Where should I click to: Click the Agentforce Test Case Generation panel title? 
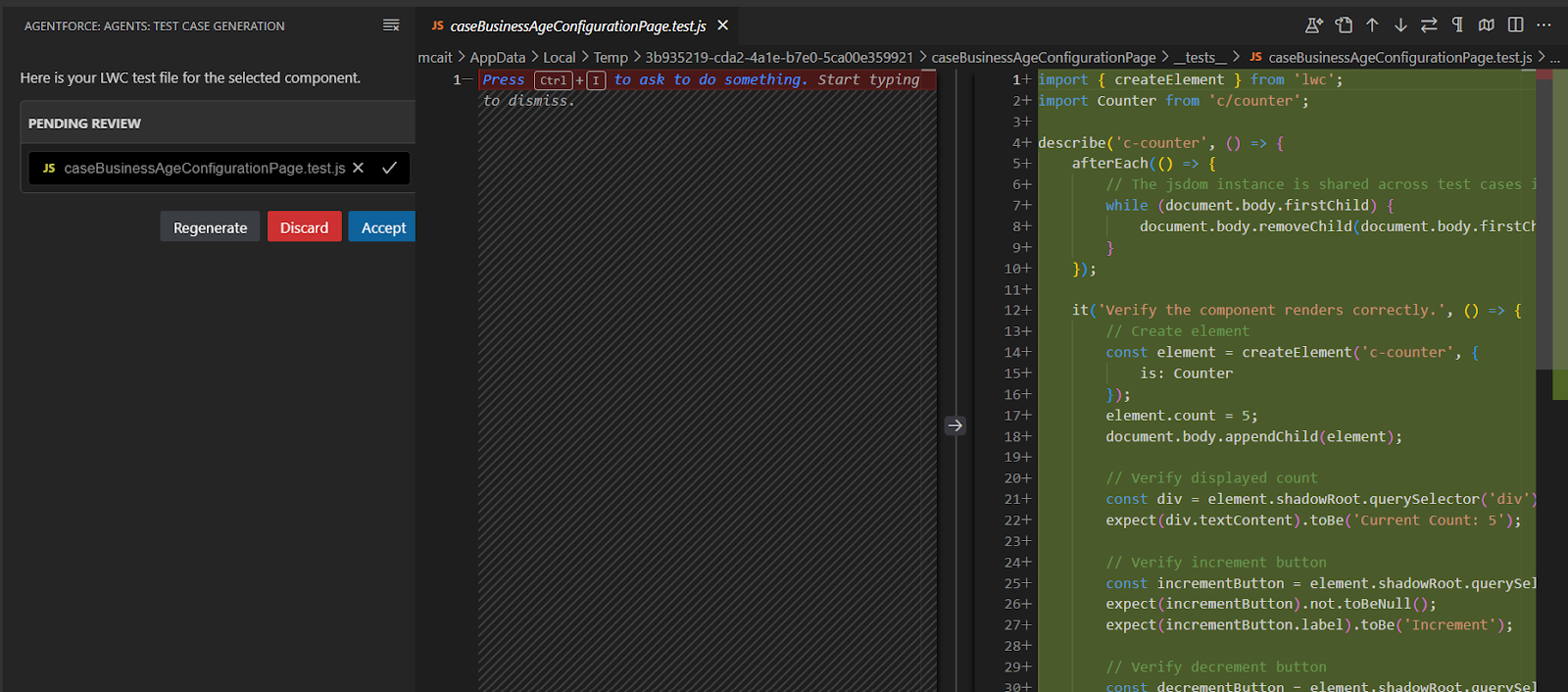155,26
